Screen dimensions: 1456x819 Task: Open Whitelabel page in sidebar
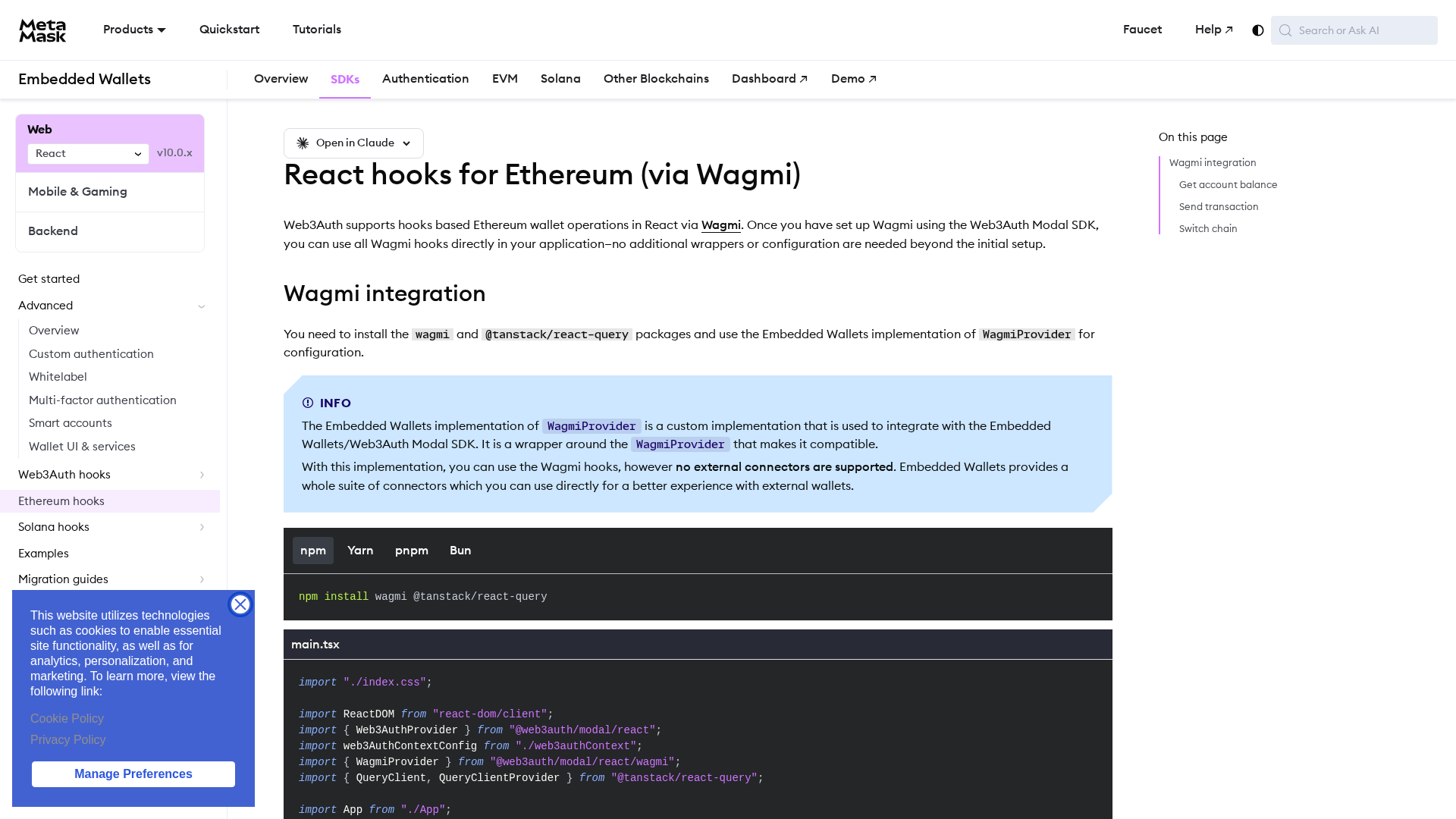58,377
